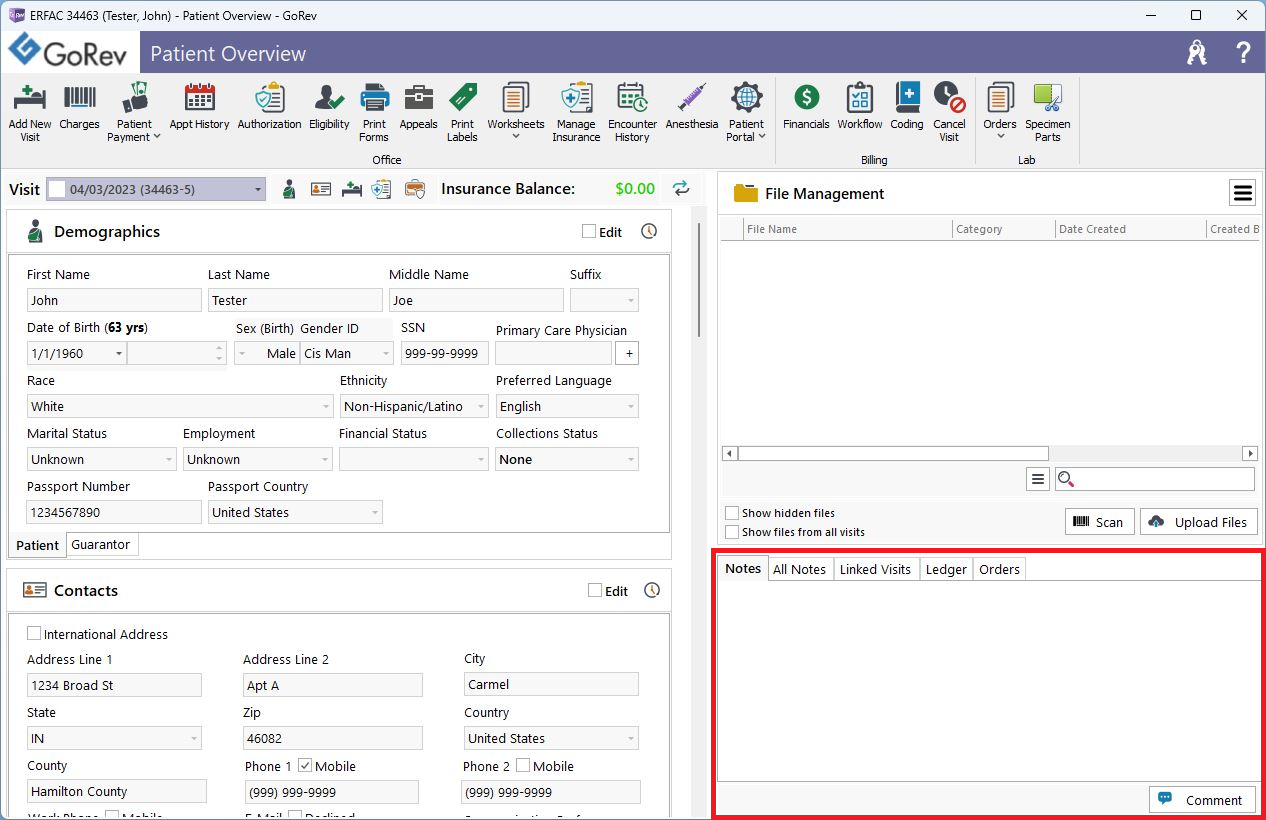This screenshot has height=820, width=1266.
Task: Sort files by Date Created column
Action: 1131,229
